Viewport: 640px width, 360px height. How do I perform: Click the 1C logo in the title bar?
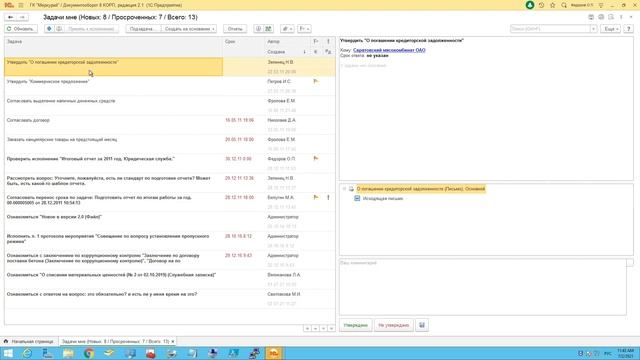click(9, 5)
